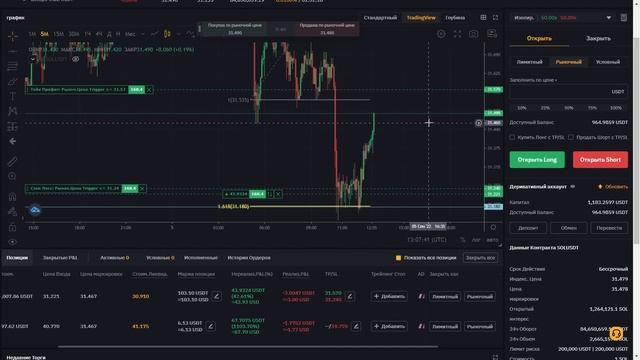Choose Условный order type

pos(608,62)
